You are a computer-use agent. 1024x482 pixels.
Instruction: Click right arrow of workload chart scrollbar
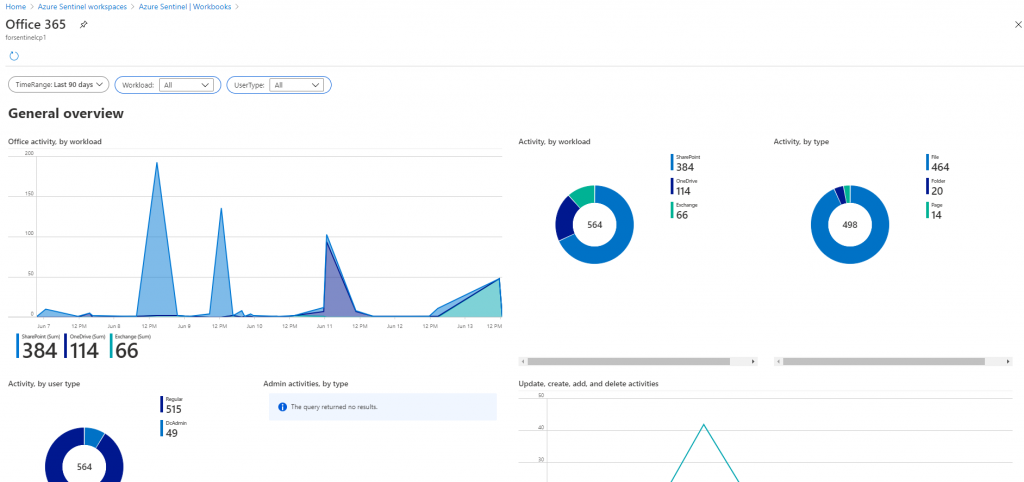click(754, 361)
